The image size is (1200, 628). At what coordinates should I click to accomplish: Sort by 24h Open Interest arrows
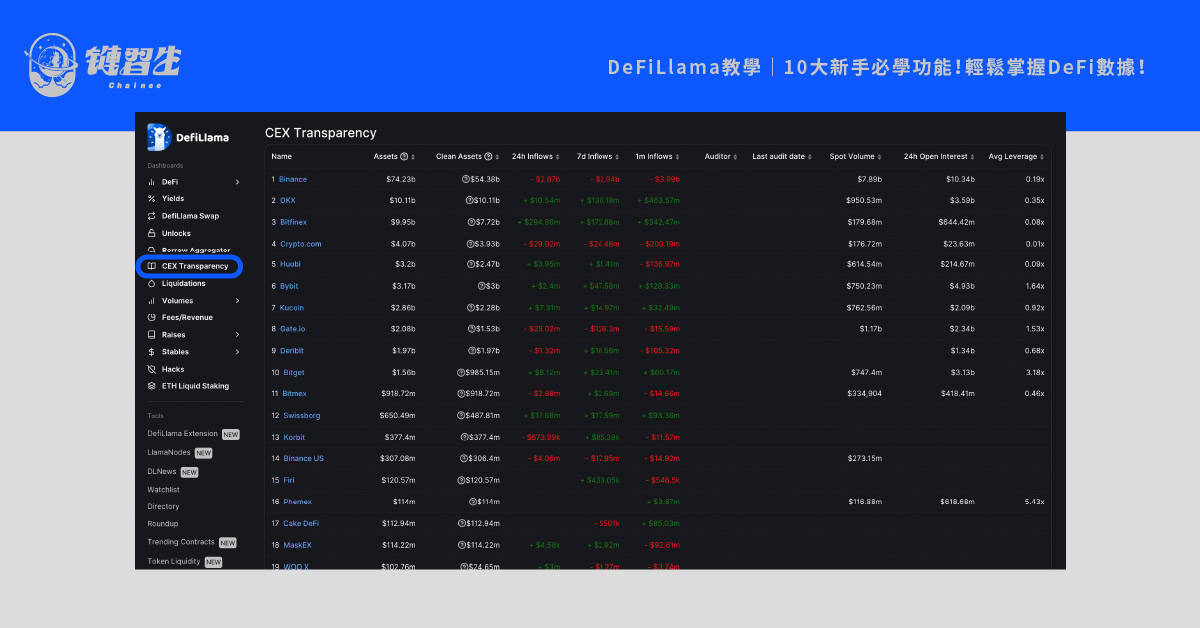pos(972,156)
